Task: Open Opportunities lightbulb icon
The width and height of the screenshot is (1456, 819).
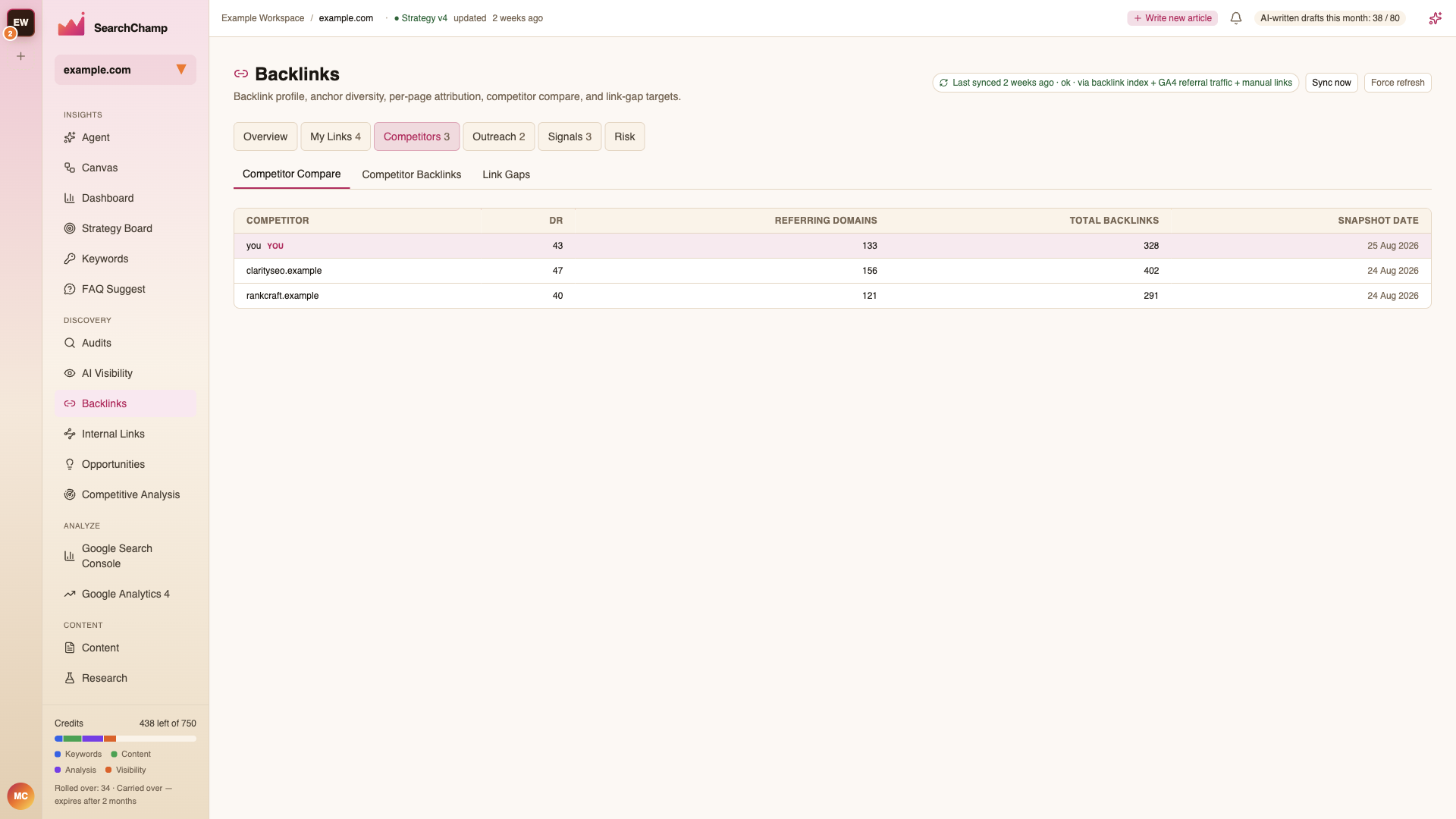Action: click(x=70, y=464)
